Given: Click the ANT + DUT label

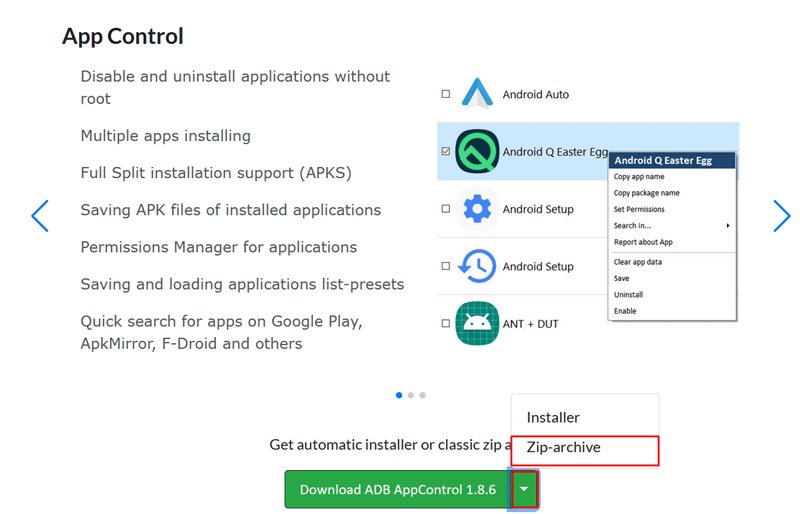Looking at the screenshot, I should point(530,324).
